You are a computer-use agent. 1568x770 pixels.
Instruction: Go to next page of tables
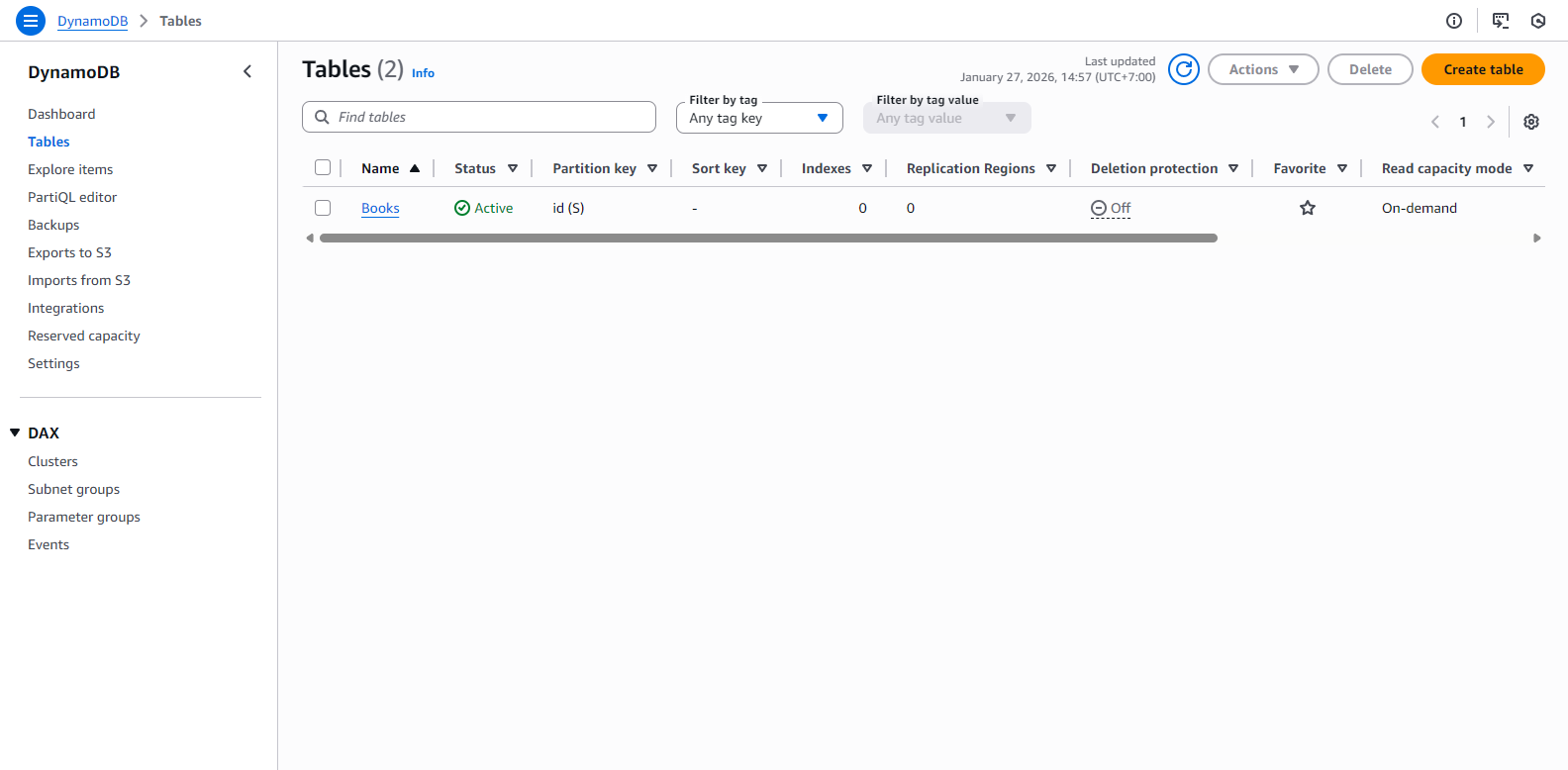[x=1491, y=122]
